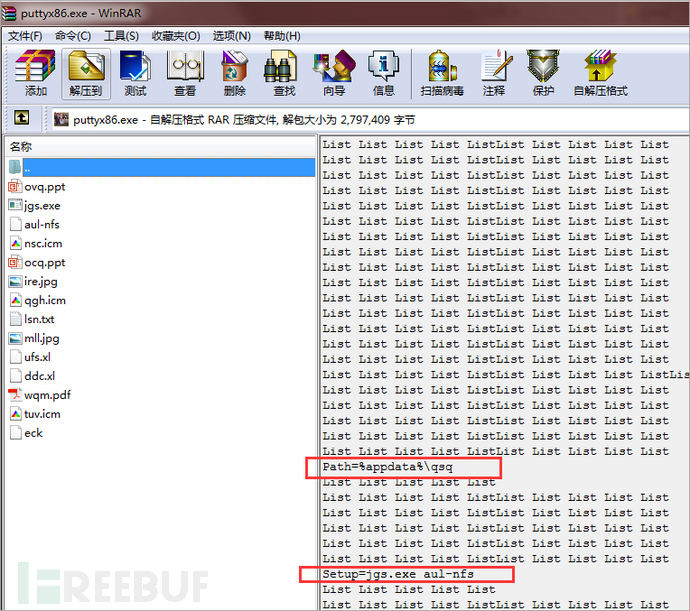
Task: Click the 查找 (Find) binoculars icon
Action: pyautogui.click(x=281, y=66)
